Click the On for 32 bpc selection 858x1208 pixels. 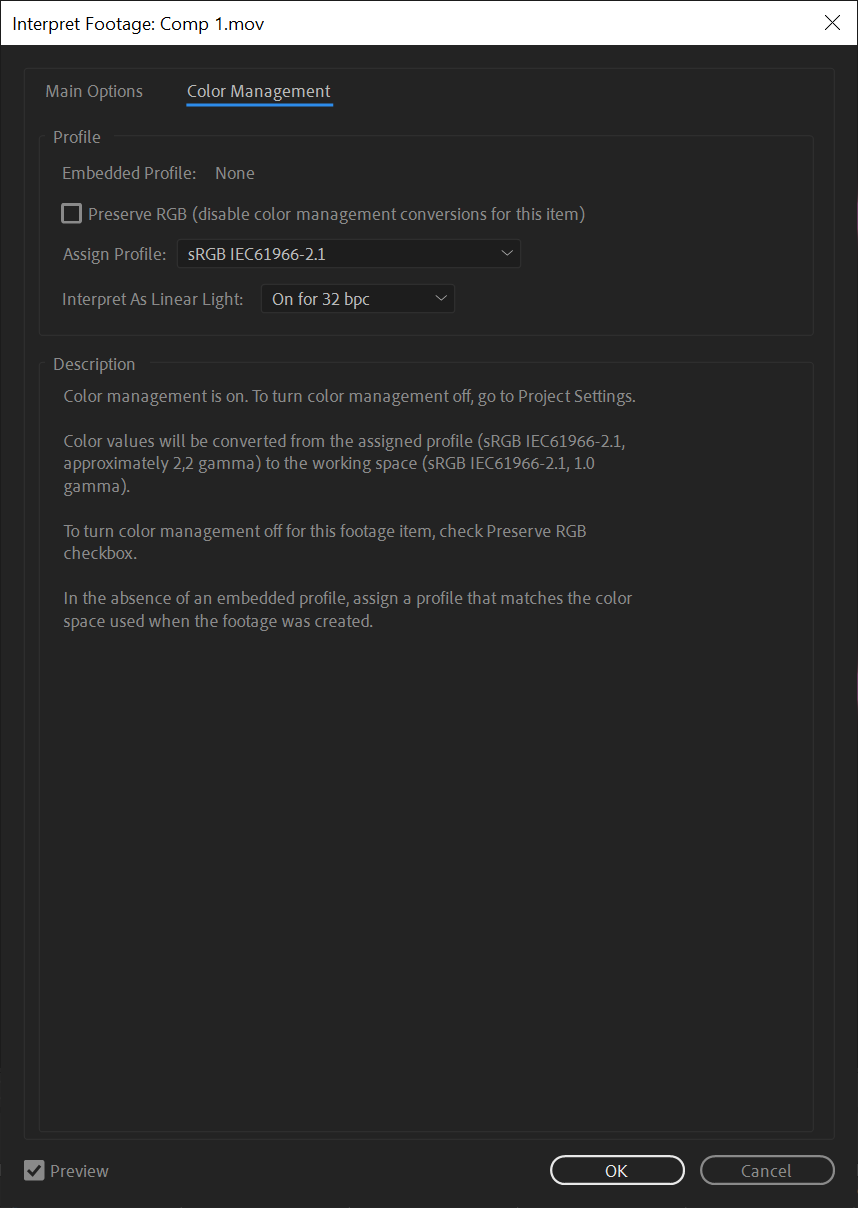(320, 298)
